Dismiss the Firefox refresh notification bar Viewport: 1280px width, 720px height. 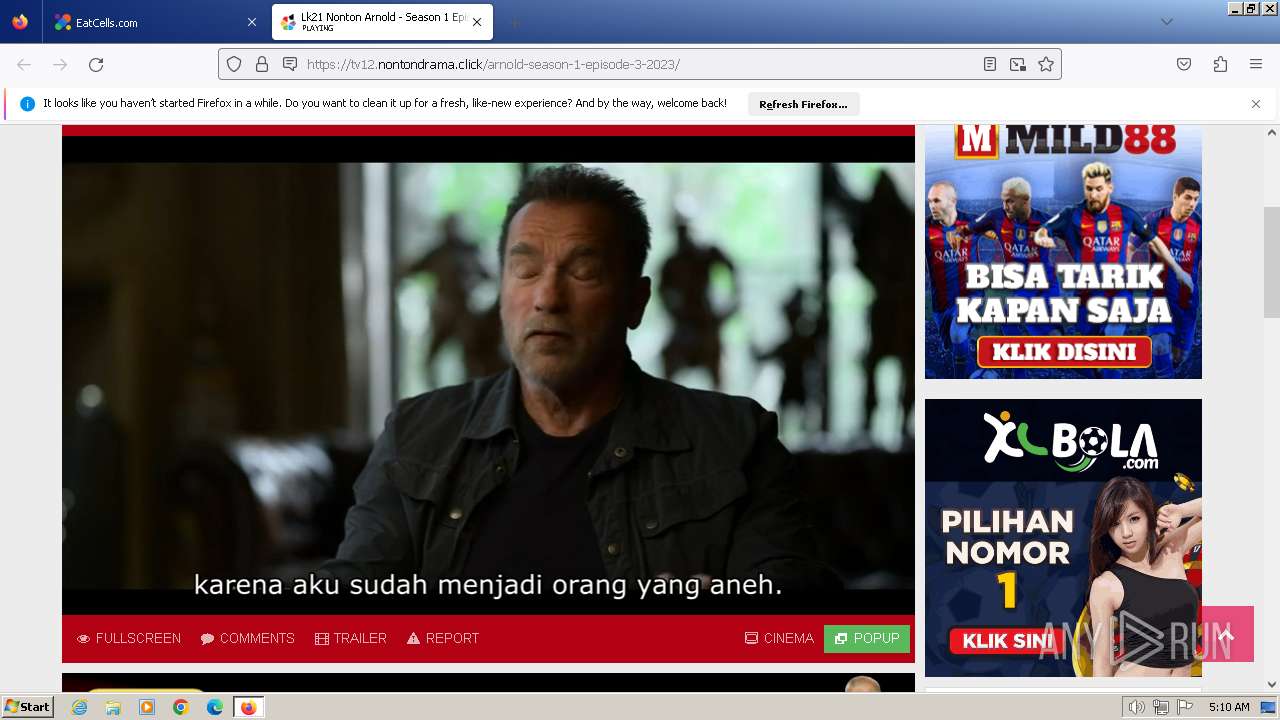1256,104
